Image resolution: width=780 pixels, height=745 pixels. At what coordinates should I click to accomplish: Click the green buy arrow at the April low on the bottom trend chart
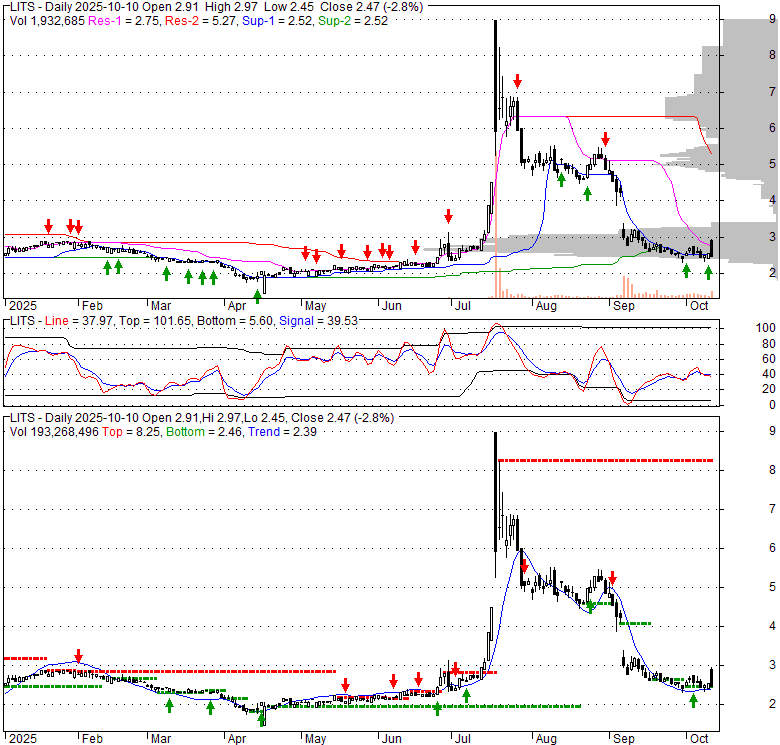tap(262, 719)
